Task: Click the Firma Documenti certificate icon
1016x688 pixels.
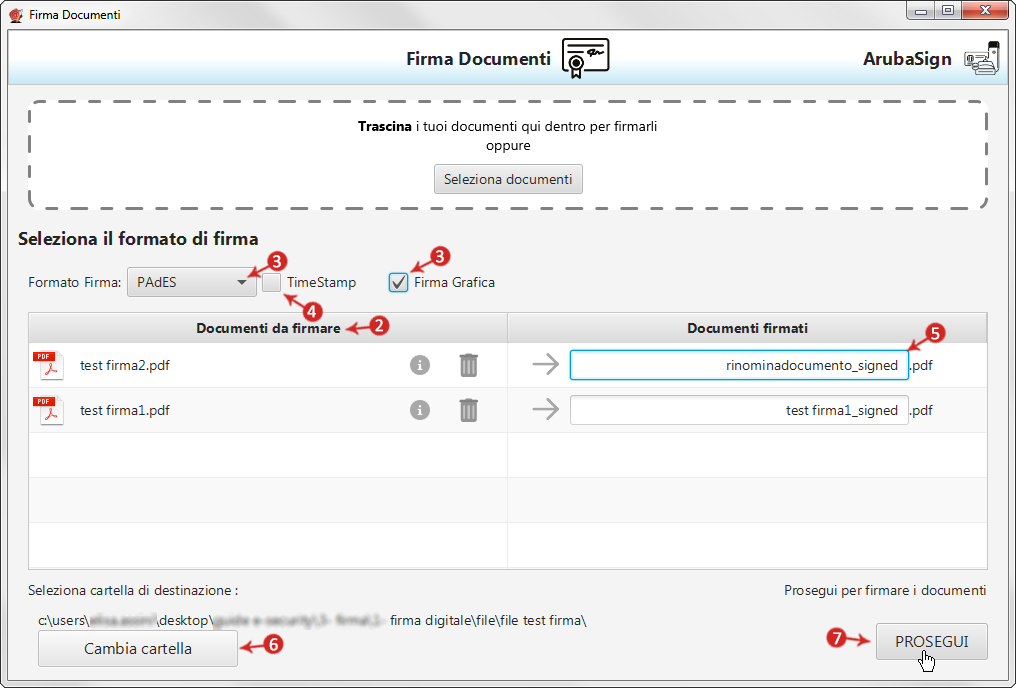Action: (585, 58)
